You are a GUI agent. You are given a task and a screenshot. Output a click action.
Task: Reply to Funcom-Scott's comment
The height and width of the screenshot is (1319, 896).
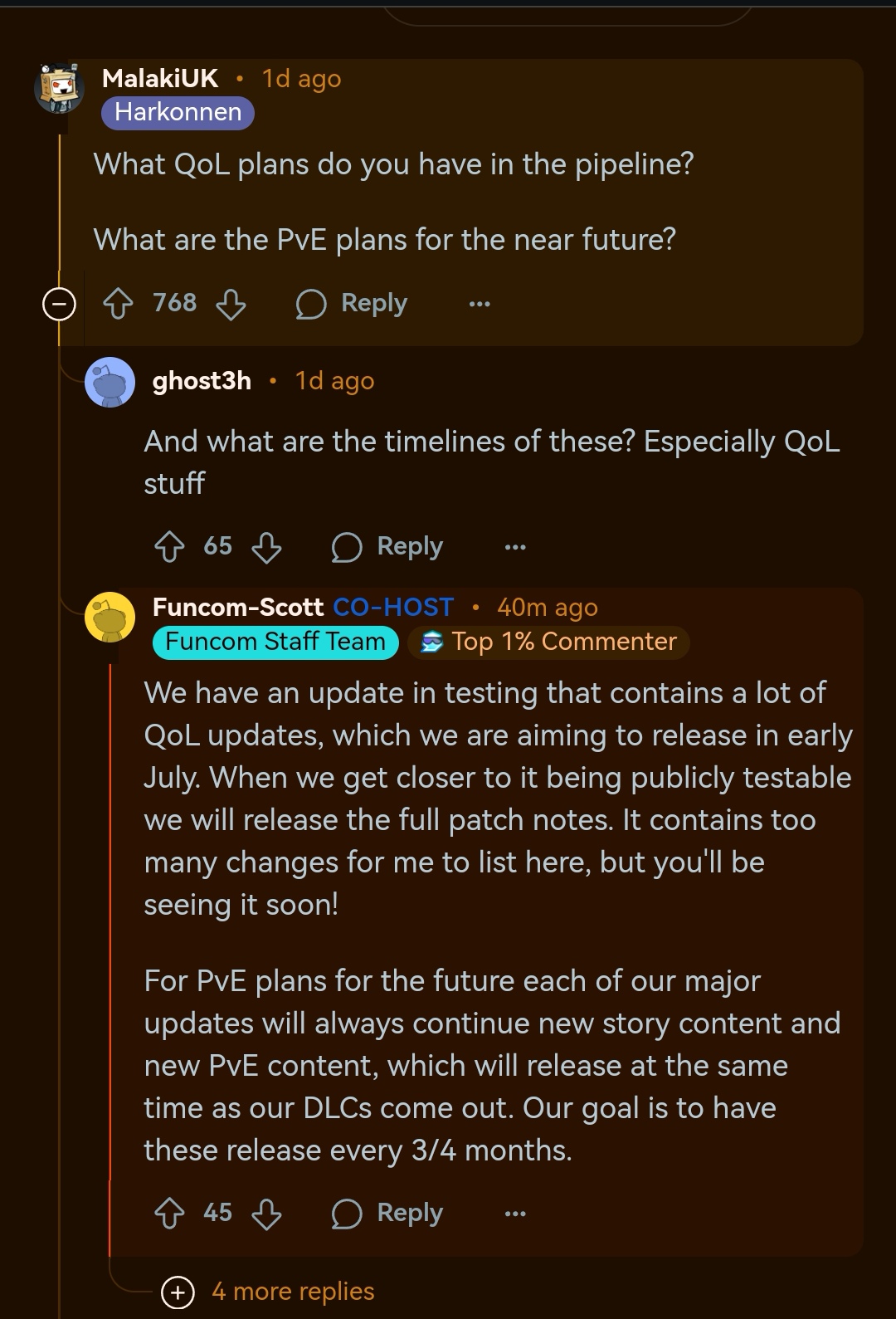coord(390,1213)
